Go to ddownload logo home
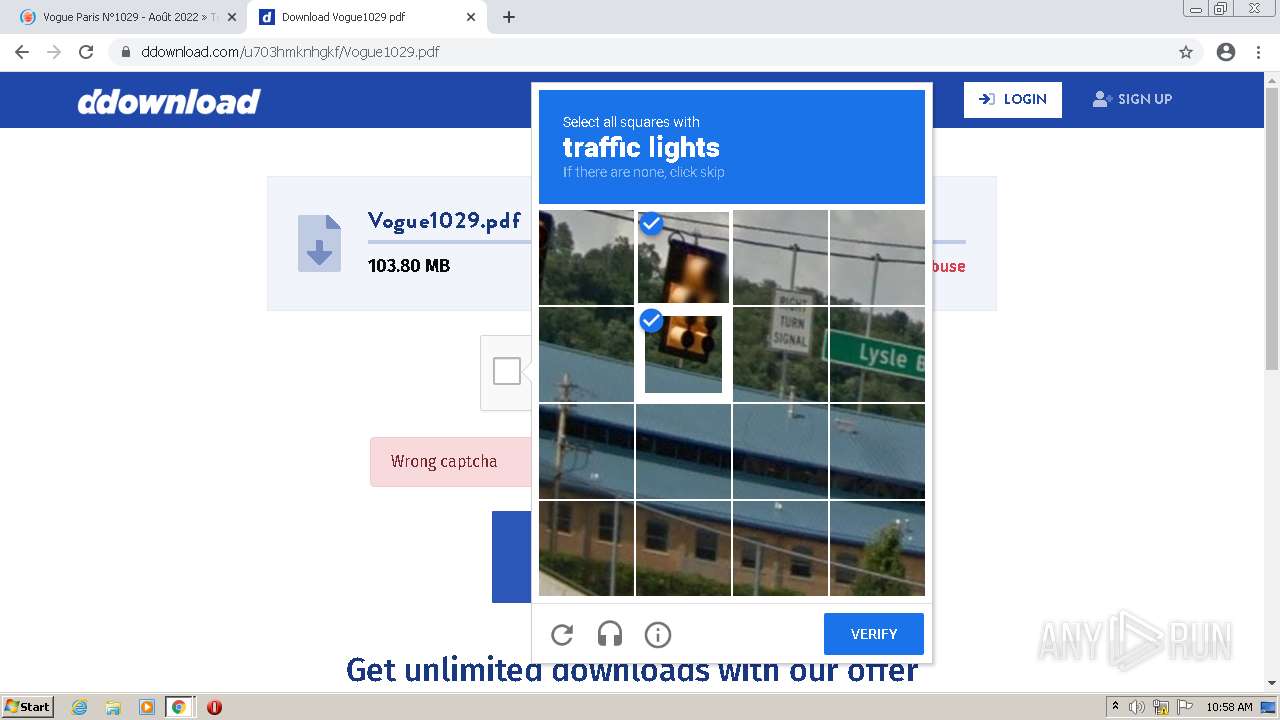Viewport: 1280px width, 720px height. pos(169,101)
